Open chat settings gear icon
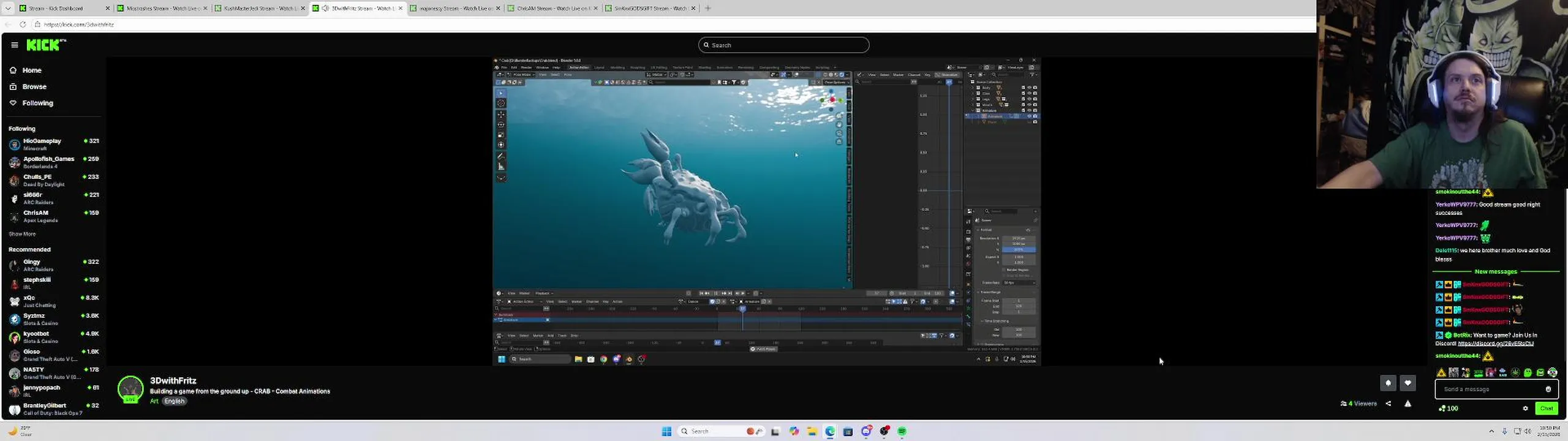Viewport: 1568px width, 441px height. 1526,409
